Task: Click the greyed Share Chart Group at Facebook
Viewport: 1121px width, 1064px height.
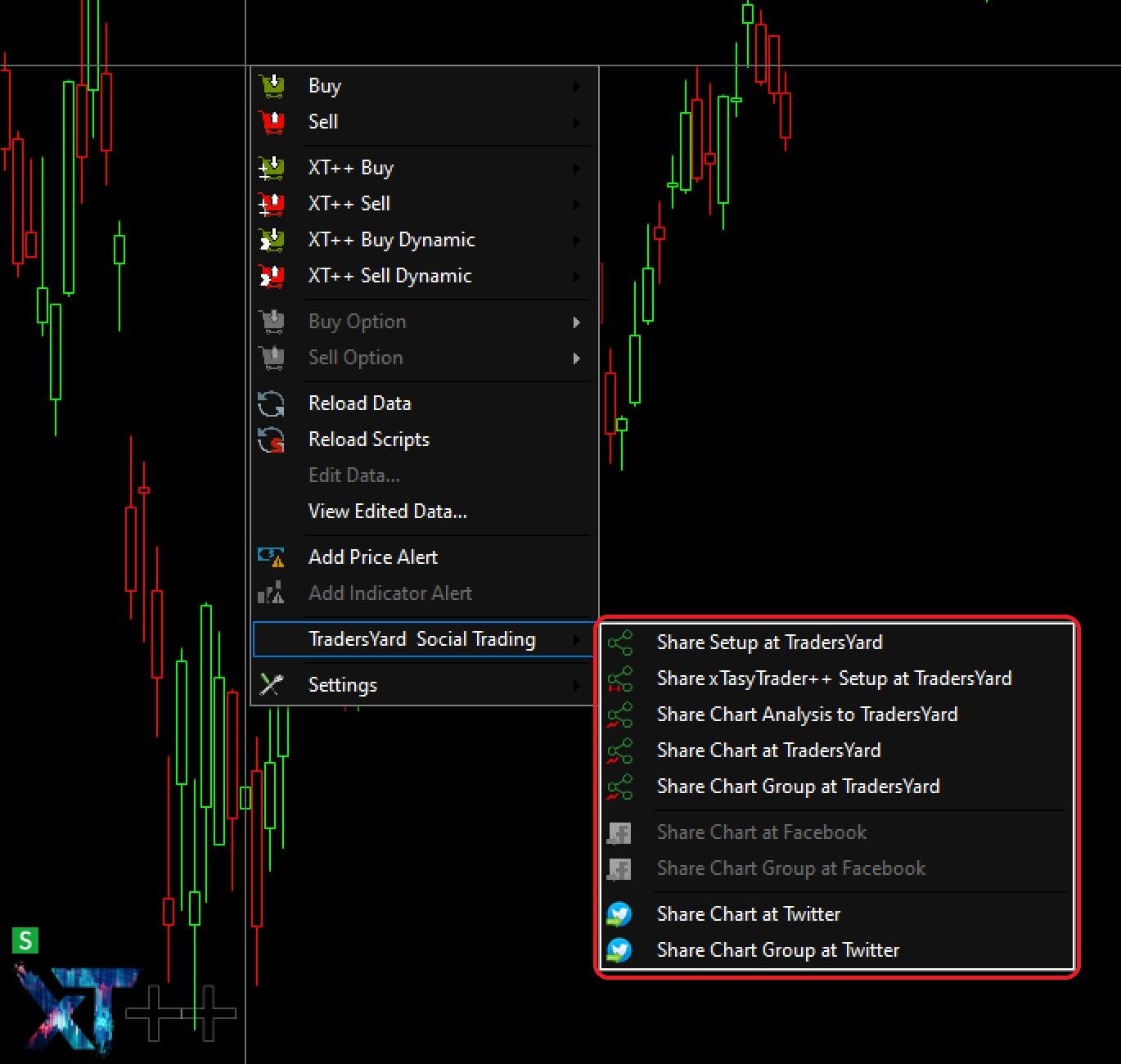Action: [x=837, y=868]
